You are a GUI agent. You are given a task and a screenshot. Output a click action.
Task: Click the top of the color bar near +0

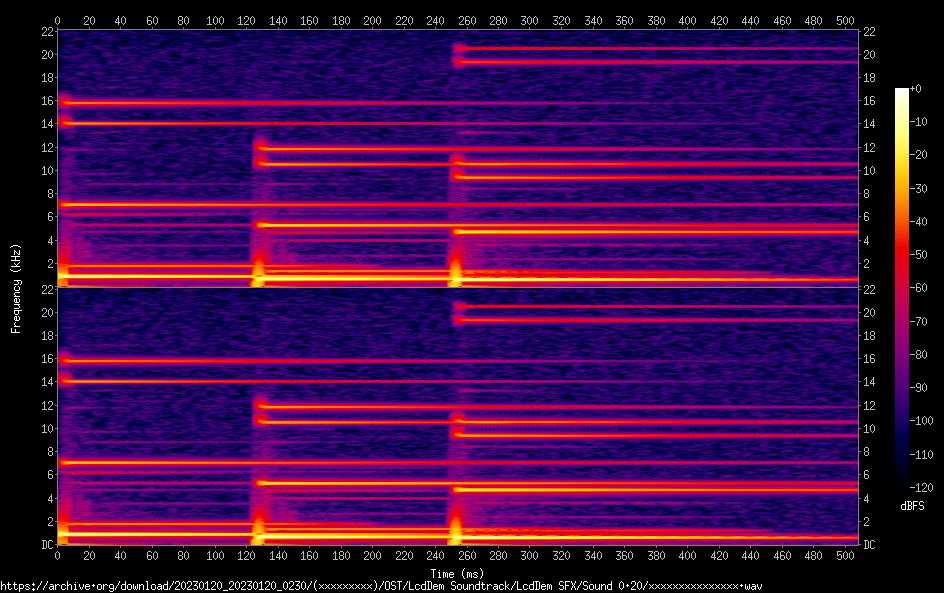tap(902, 92)
